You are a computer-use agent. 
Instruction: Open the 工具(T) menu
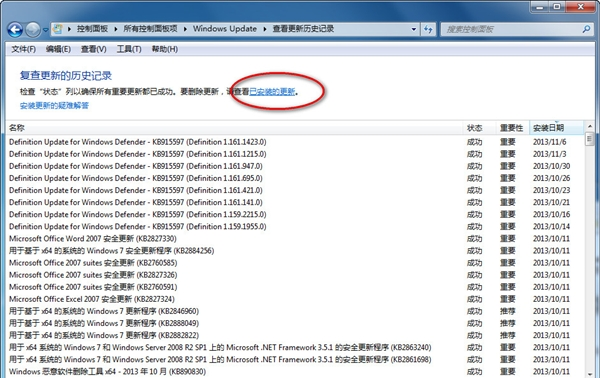pyautogui.click(x=129, y=49)
